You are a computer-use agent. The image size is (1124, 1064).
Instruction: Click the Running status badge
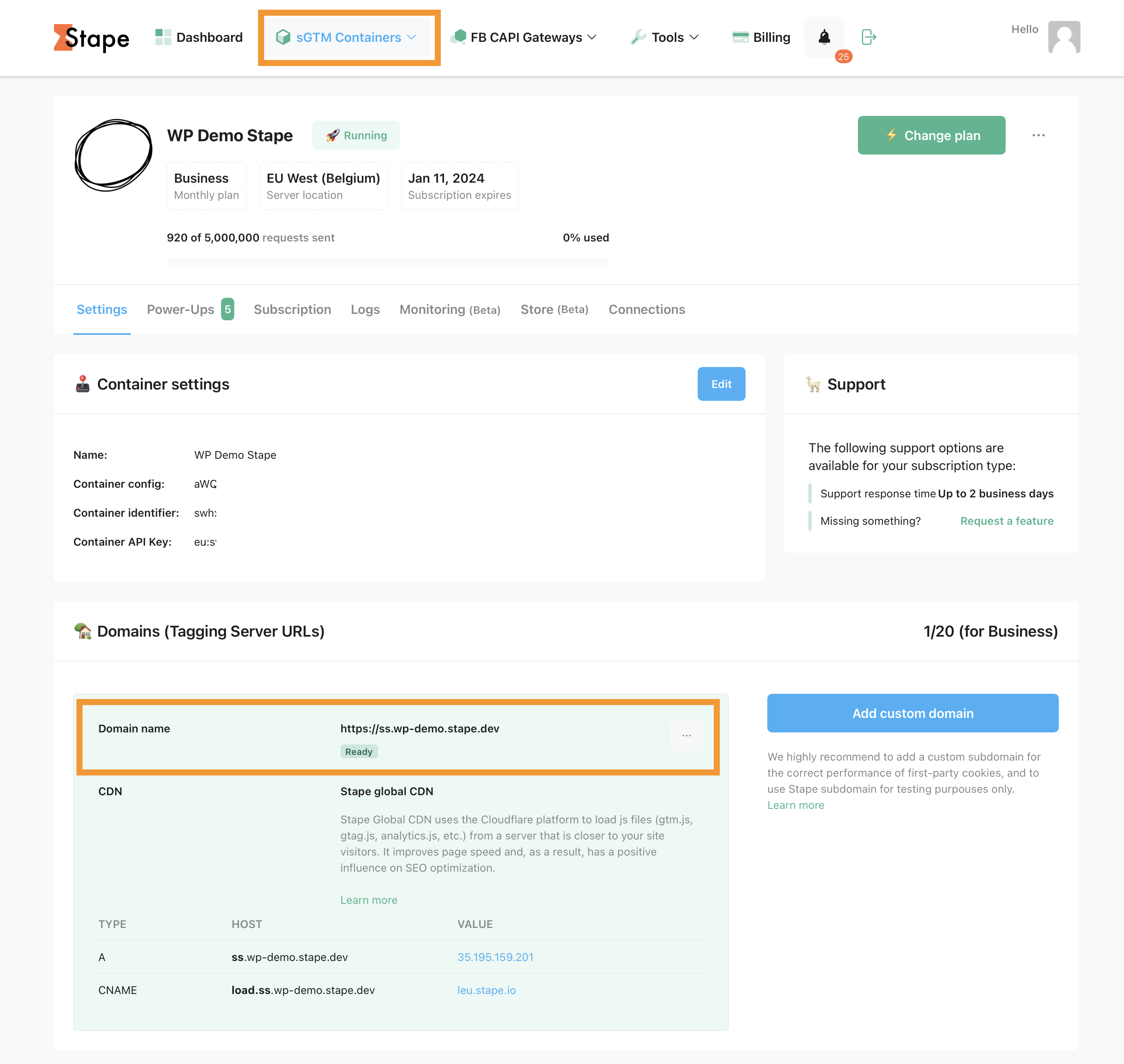[x=356, y=136]
